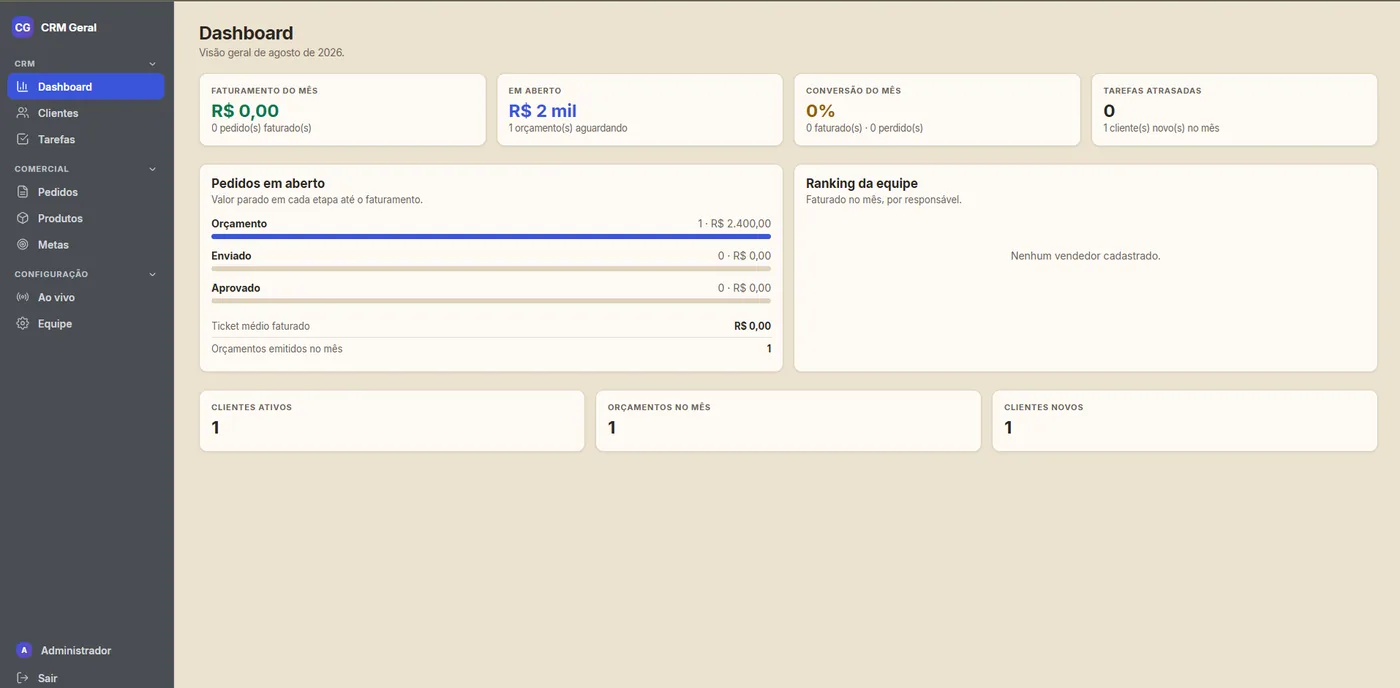
Task: Open the Metas page
Action: click(x=86, y=244)
